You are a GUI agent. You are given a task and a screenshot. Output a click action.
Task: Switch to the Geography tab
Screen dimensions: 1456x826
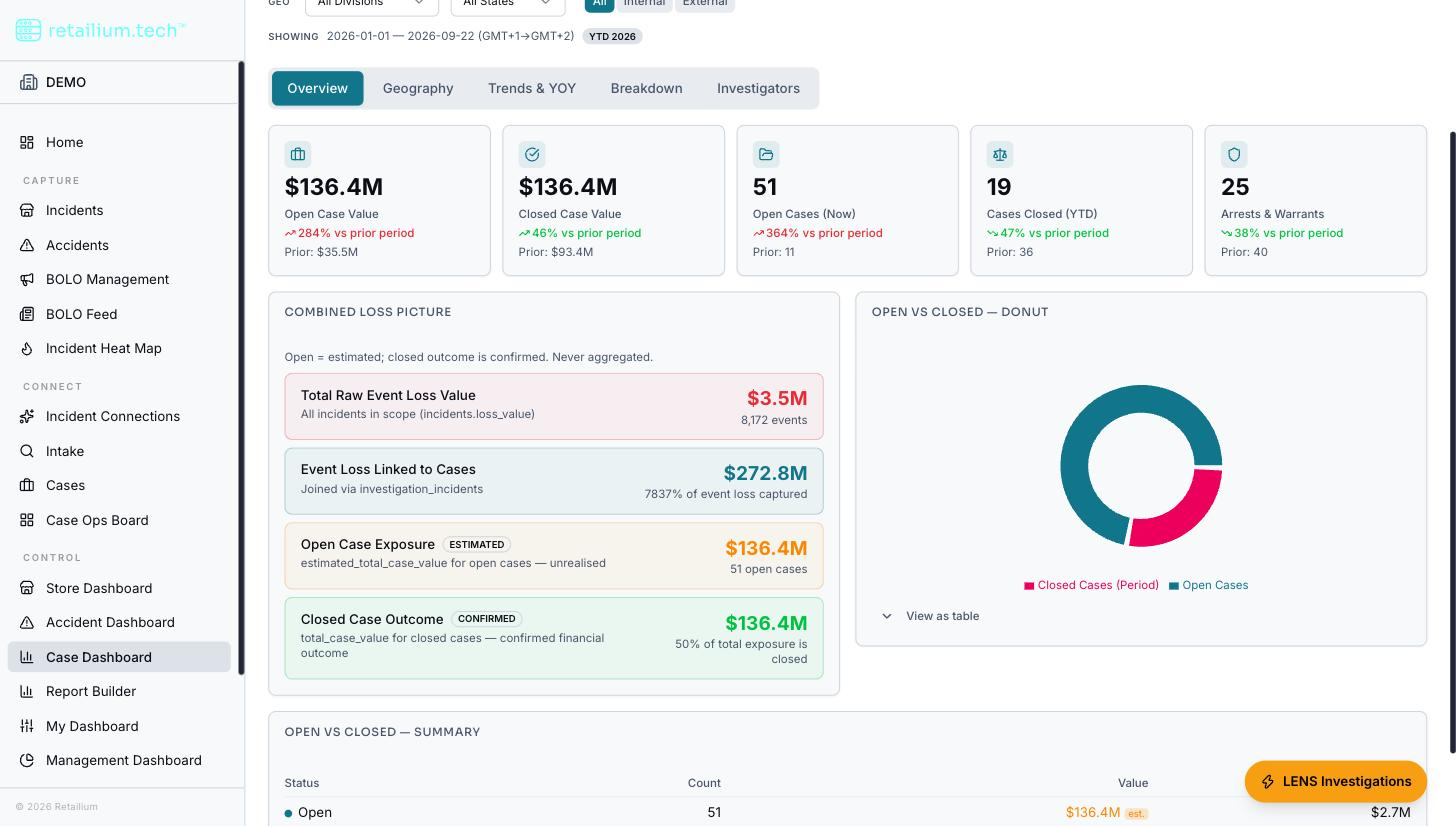pos(418,88)
